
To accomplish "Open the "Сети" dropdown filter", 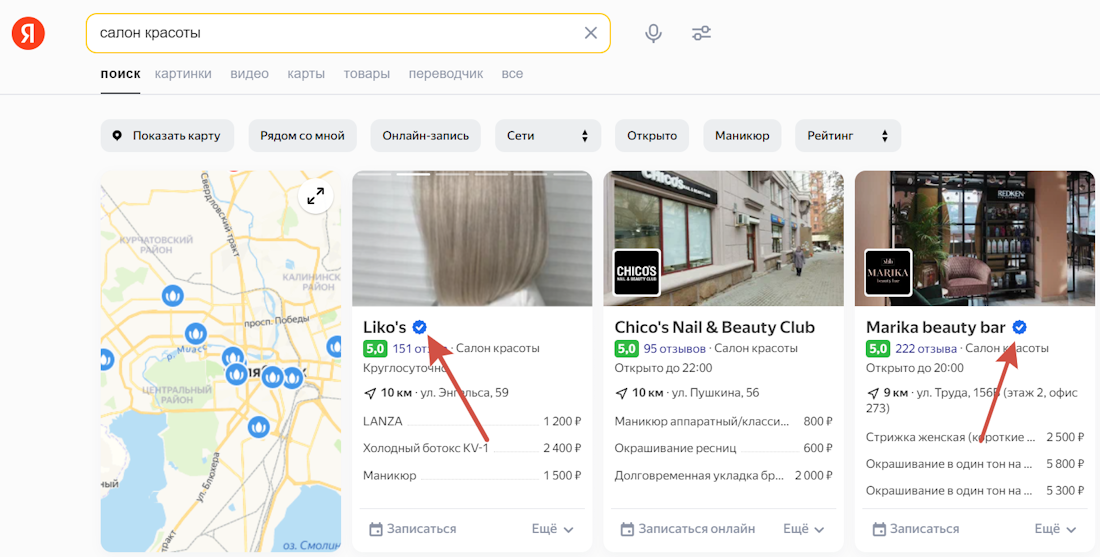I will click(x=547, y=136).
